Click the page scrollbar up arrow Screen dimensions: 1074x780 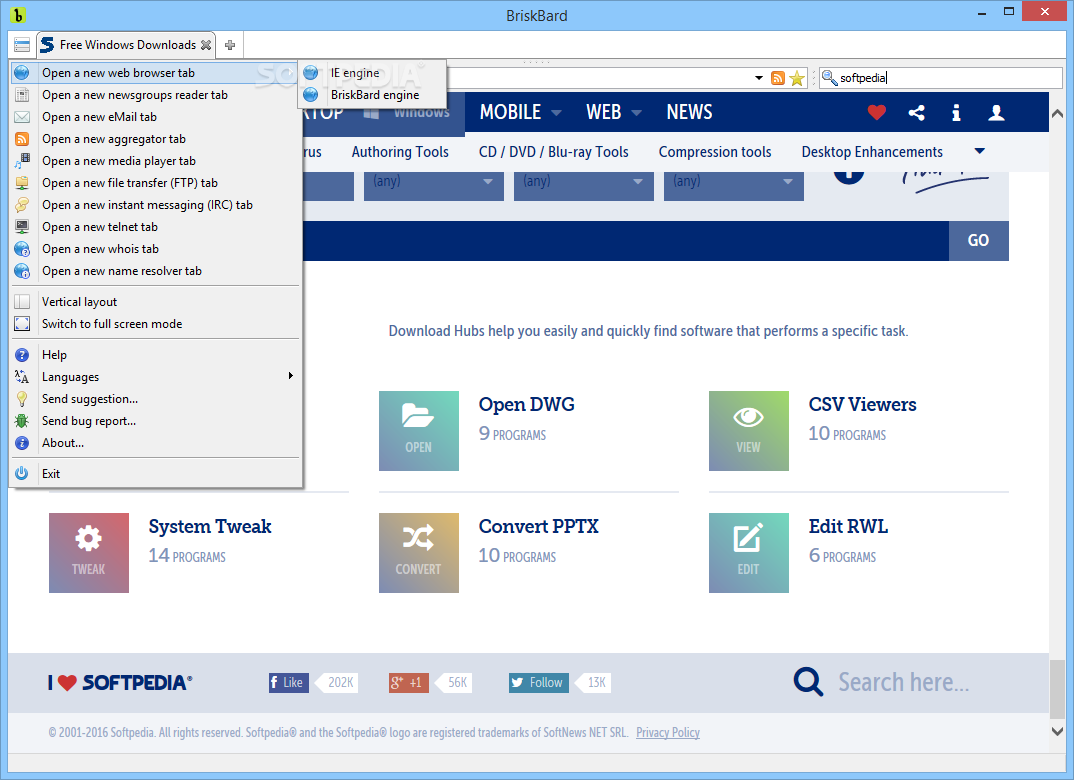pyautogui.click(x=1058, y=114)
